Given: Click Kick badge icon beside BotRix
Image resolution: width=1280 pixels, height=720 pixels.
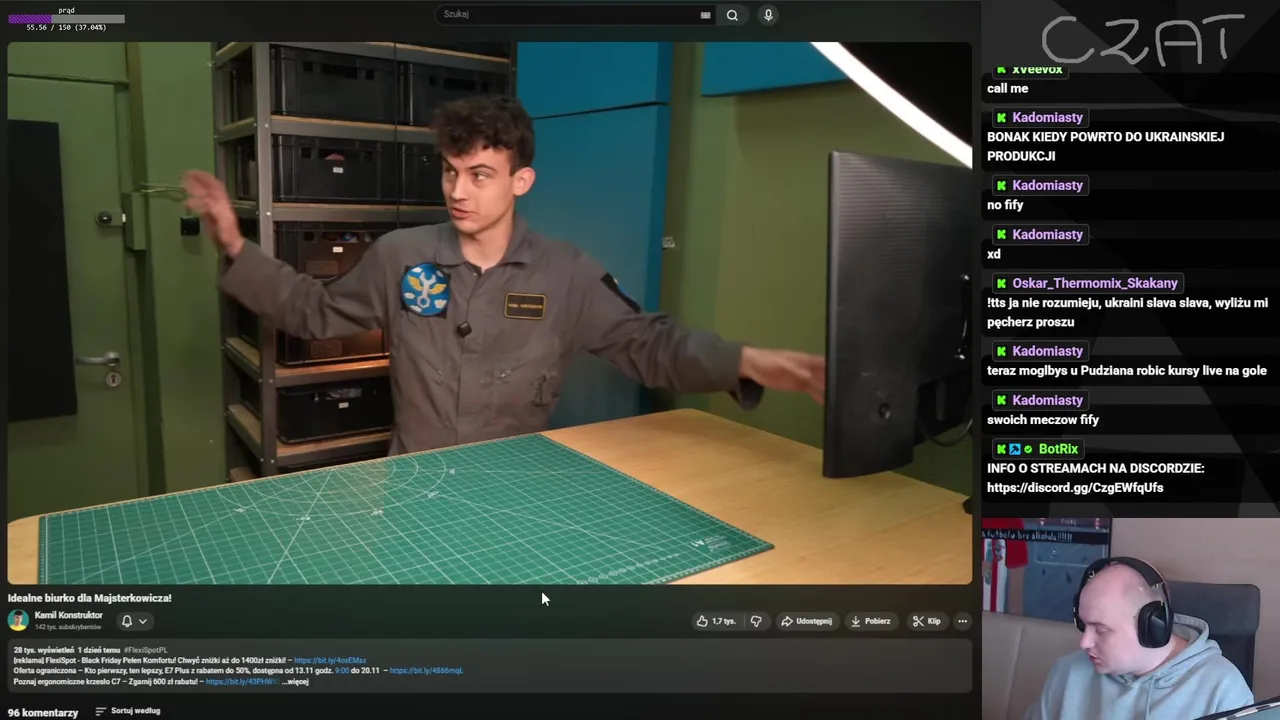Looking at the screenshot, I should [1001, 449].
